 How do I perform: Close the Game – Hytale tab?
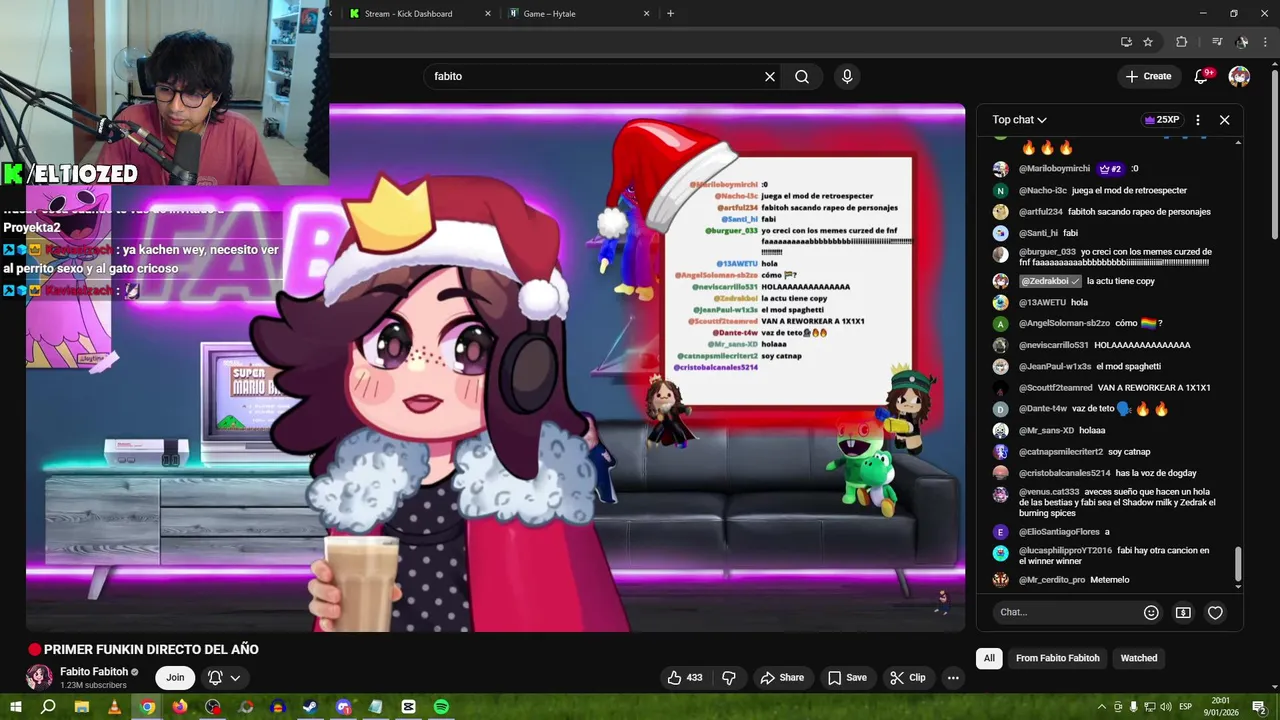646,13
